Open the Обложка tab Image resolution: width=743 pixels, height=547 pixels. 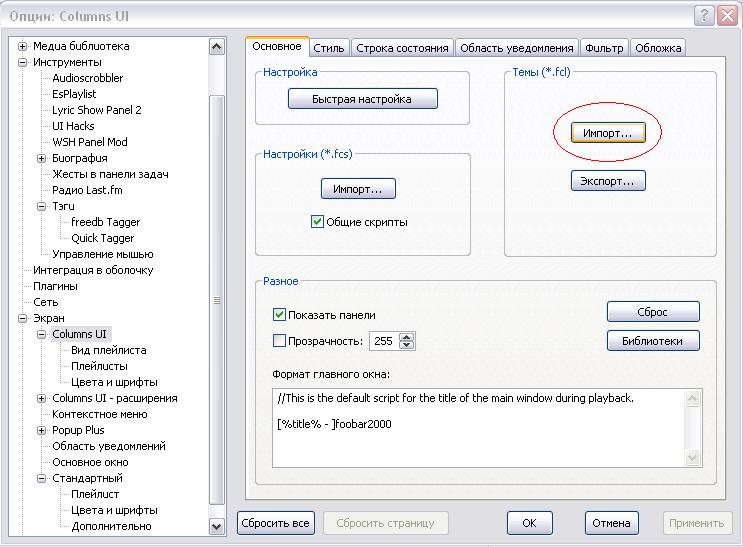[658, 48]
